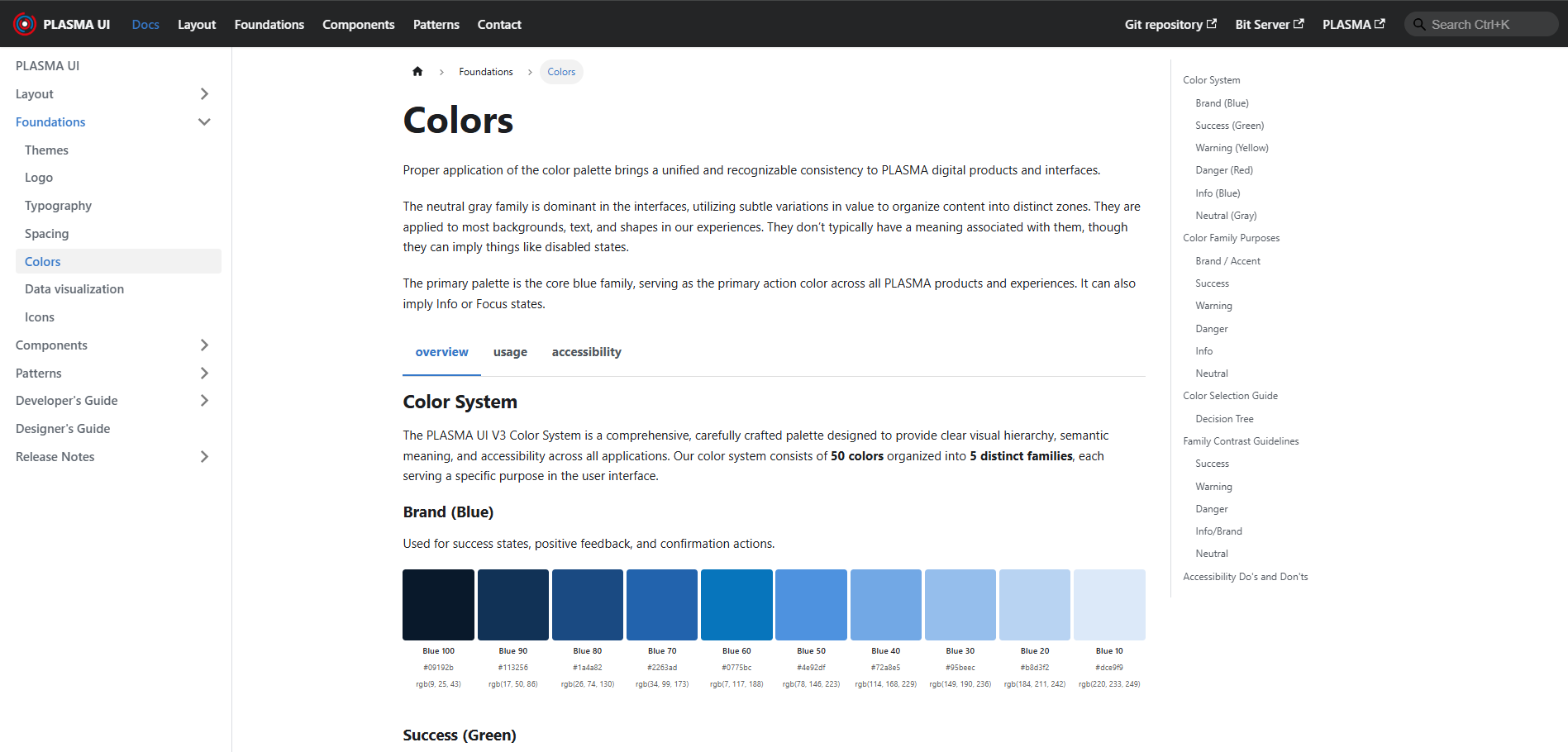Jump to Danger (Red) in contents

click(x=1224, y=170)
